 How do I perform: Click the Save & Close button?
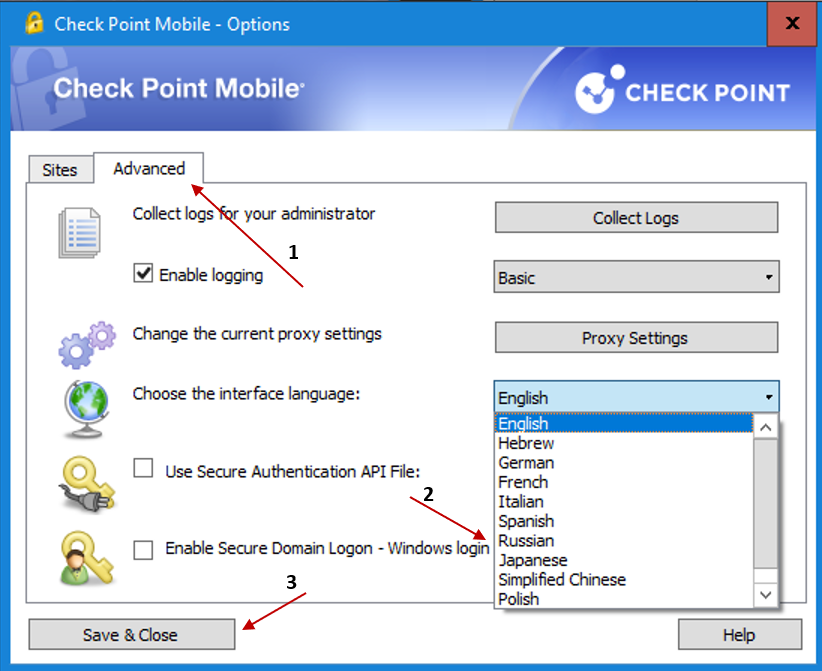(x=131, y=634)
